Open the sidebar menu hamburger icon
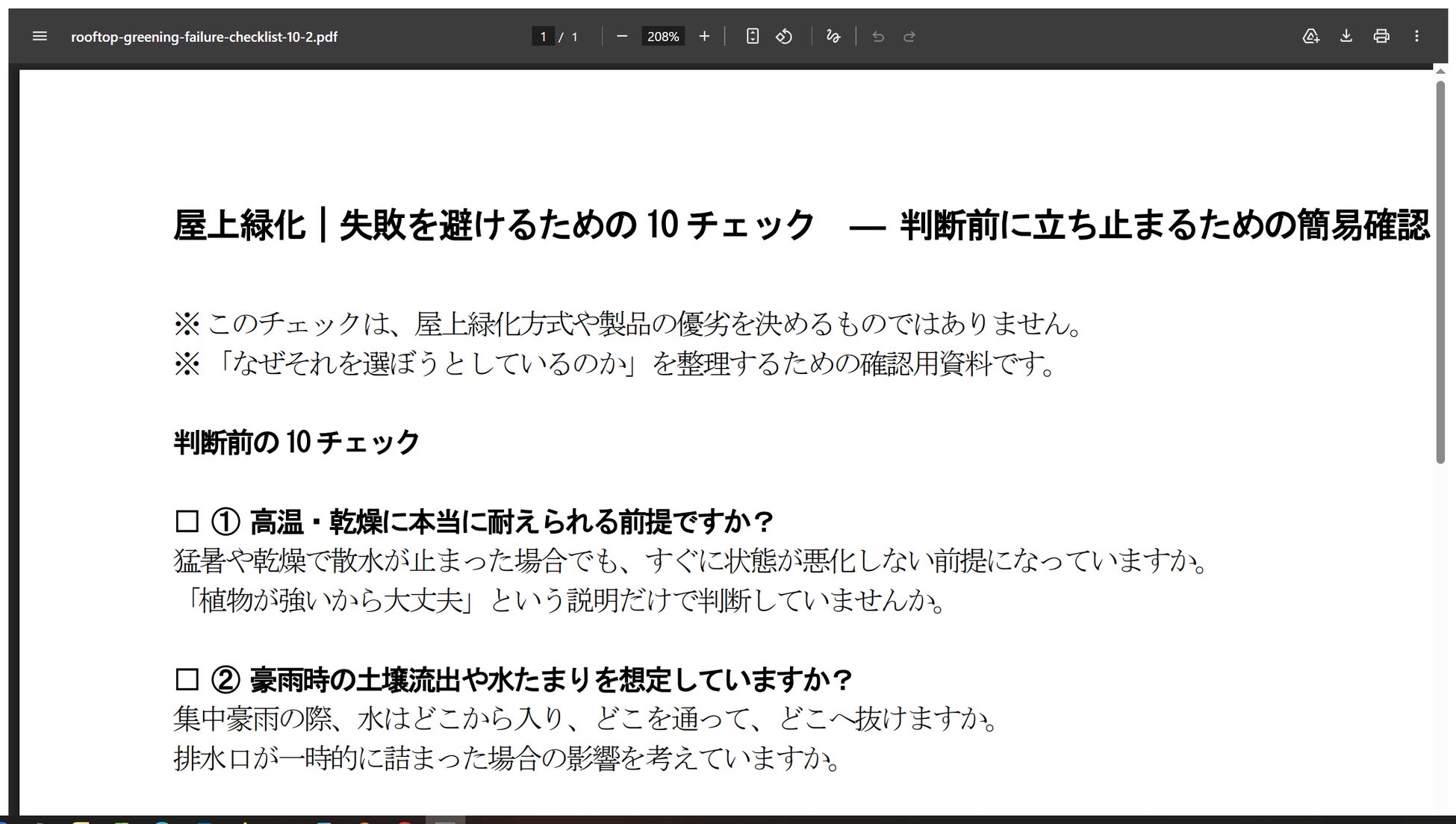 pyautogui.click(x=40, y=37)
